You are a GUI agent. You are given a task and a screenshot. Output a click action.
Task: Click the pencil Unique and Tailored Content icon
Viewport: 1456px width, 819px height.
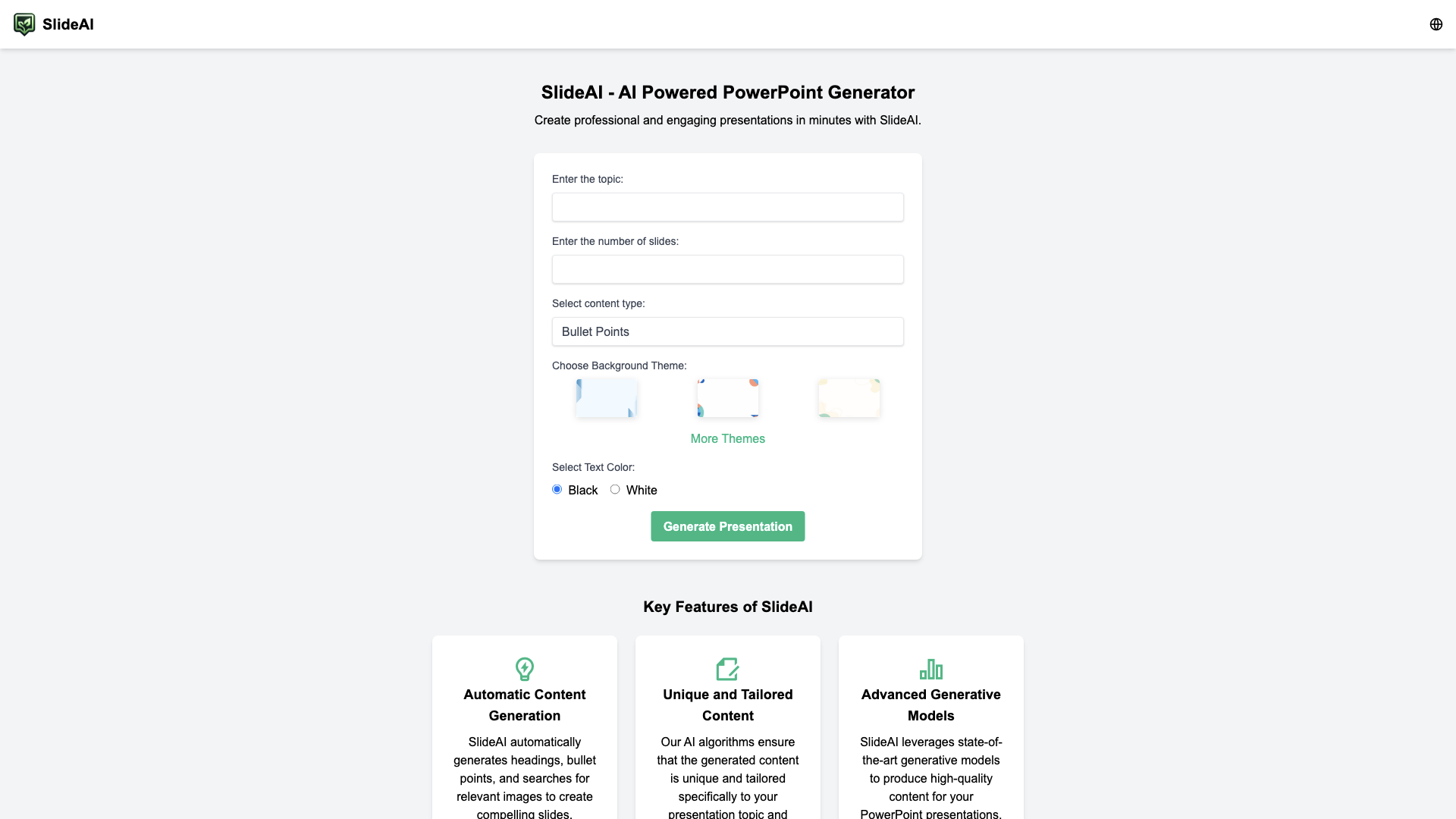[727, 669]
